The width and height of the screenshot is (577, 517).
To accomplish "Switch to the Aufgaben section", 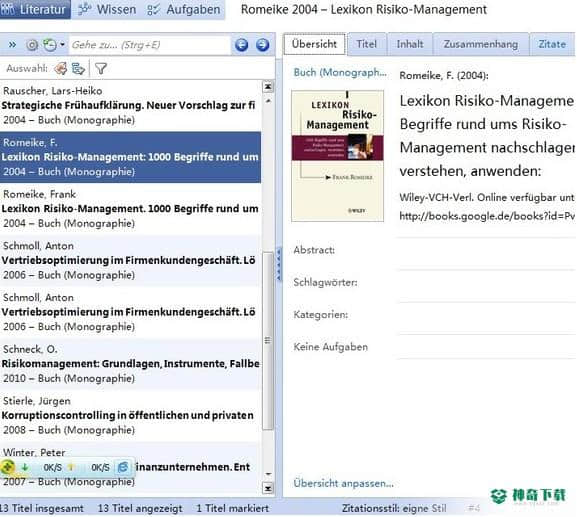I will [x=184, y=10].
